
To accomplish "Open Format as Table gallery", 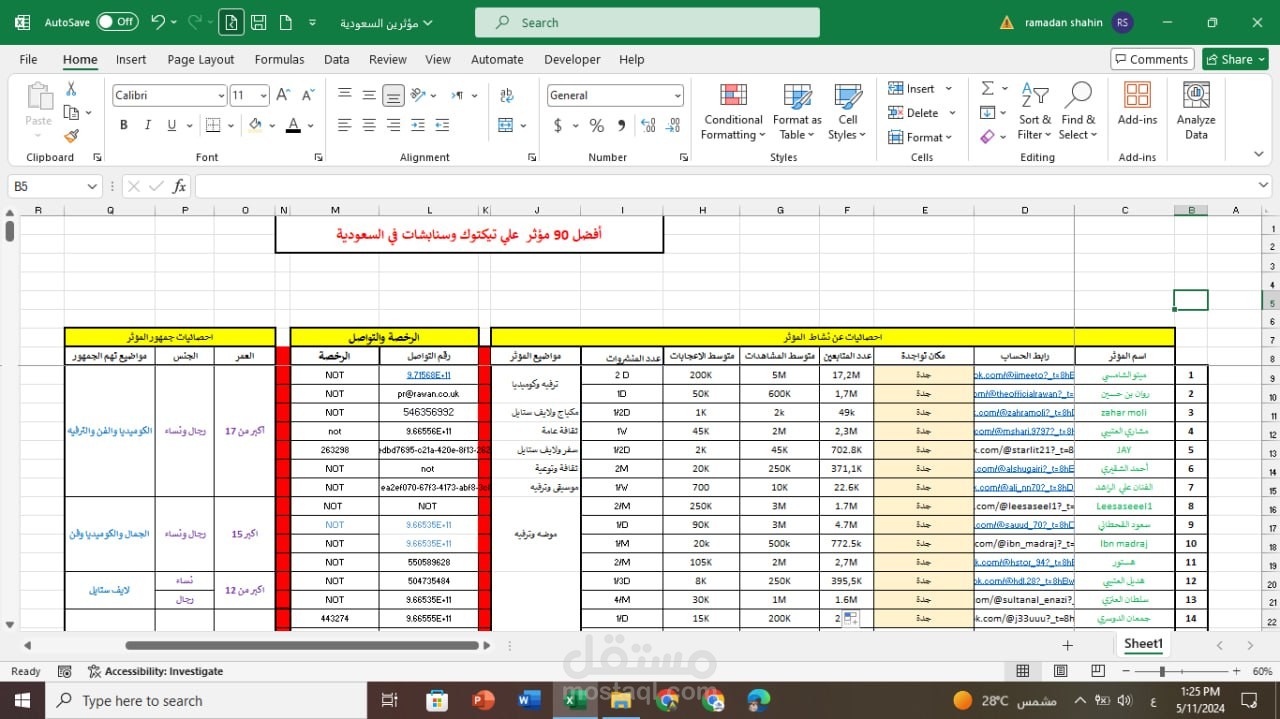I will click(797, 111).
